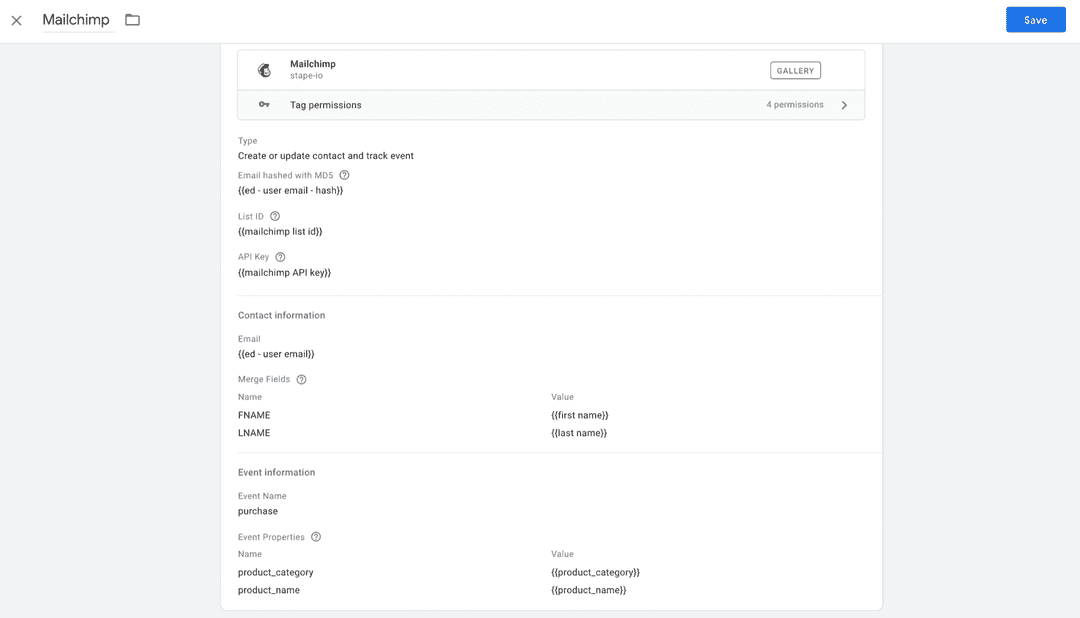Click the API Key help icon
This screenshot has height=618, width=1080.
[x=279, y=256]
